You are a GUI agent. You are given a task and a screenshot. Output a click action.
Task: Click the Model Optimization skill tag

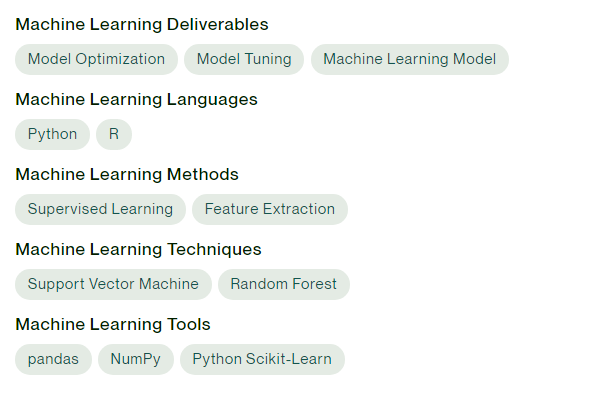pos(96,59)
